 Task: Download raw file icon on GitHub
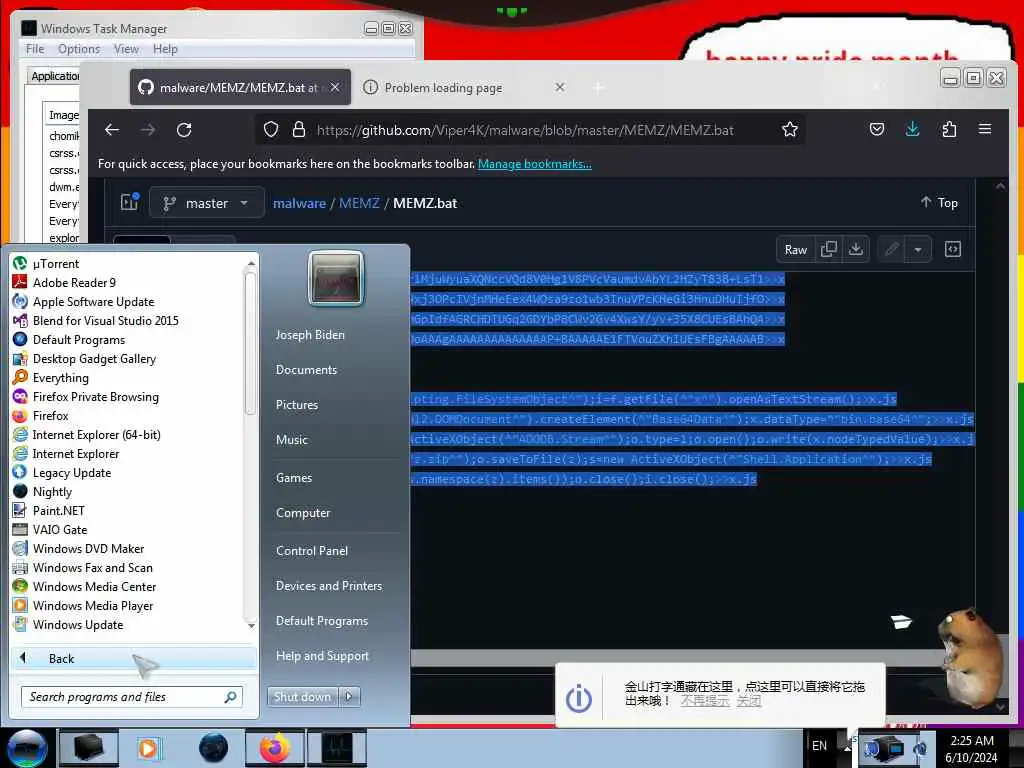pyautogui.click(x=856, y=249)
